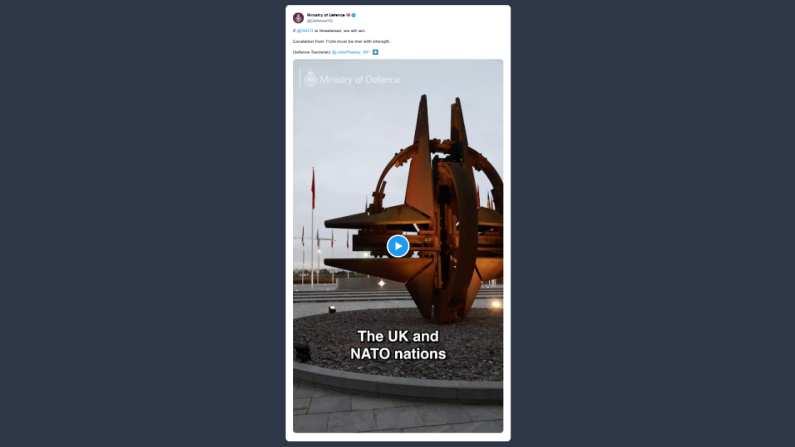Click the dark background outside the tweet card
Screen dimensions: 795x447
pyautogui.click(x=142, y=223)
